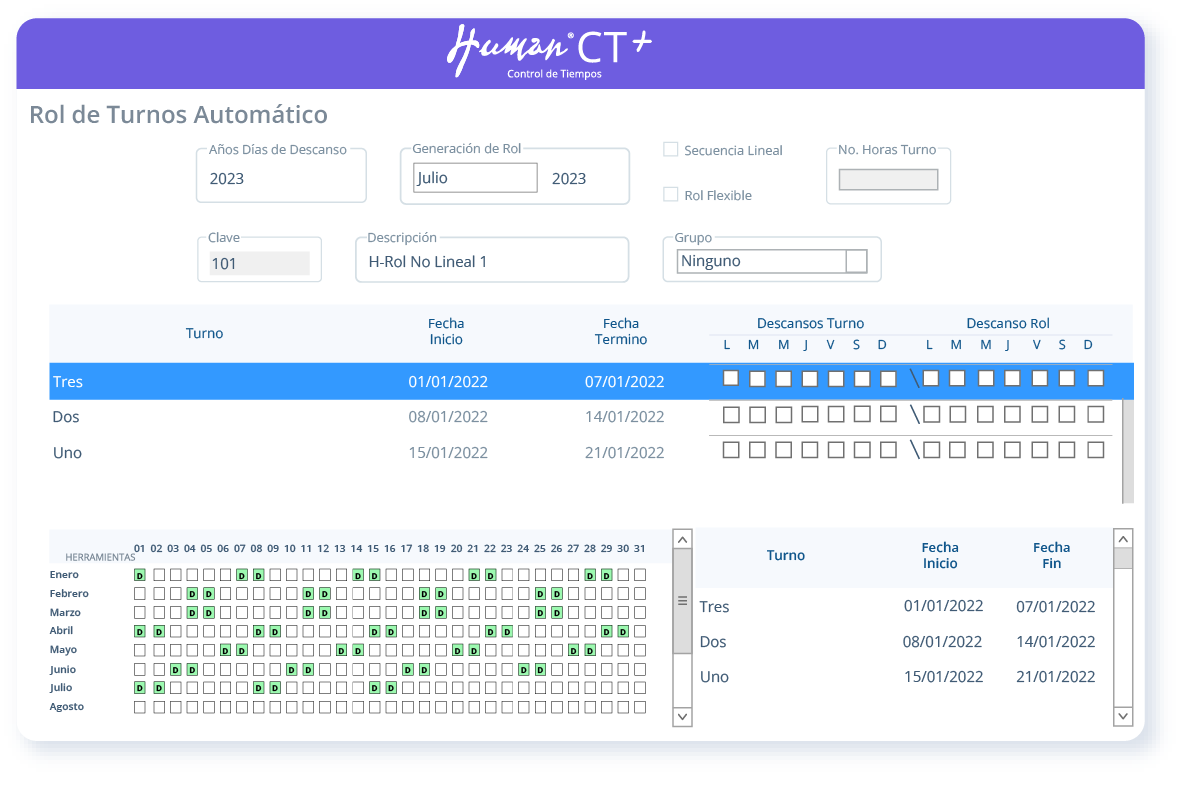The image size is (1189, 785).
Task: Click the Human CT+ logo in header
Action: [x=548, y=51]
